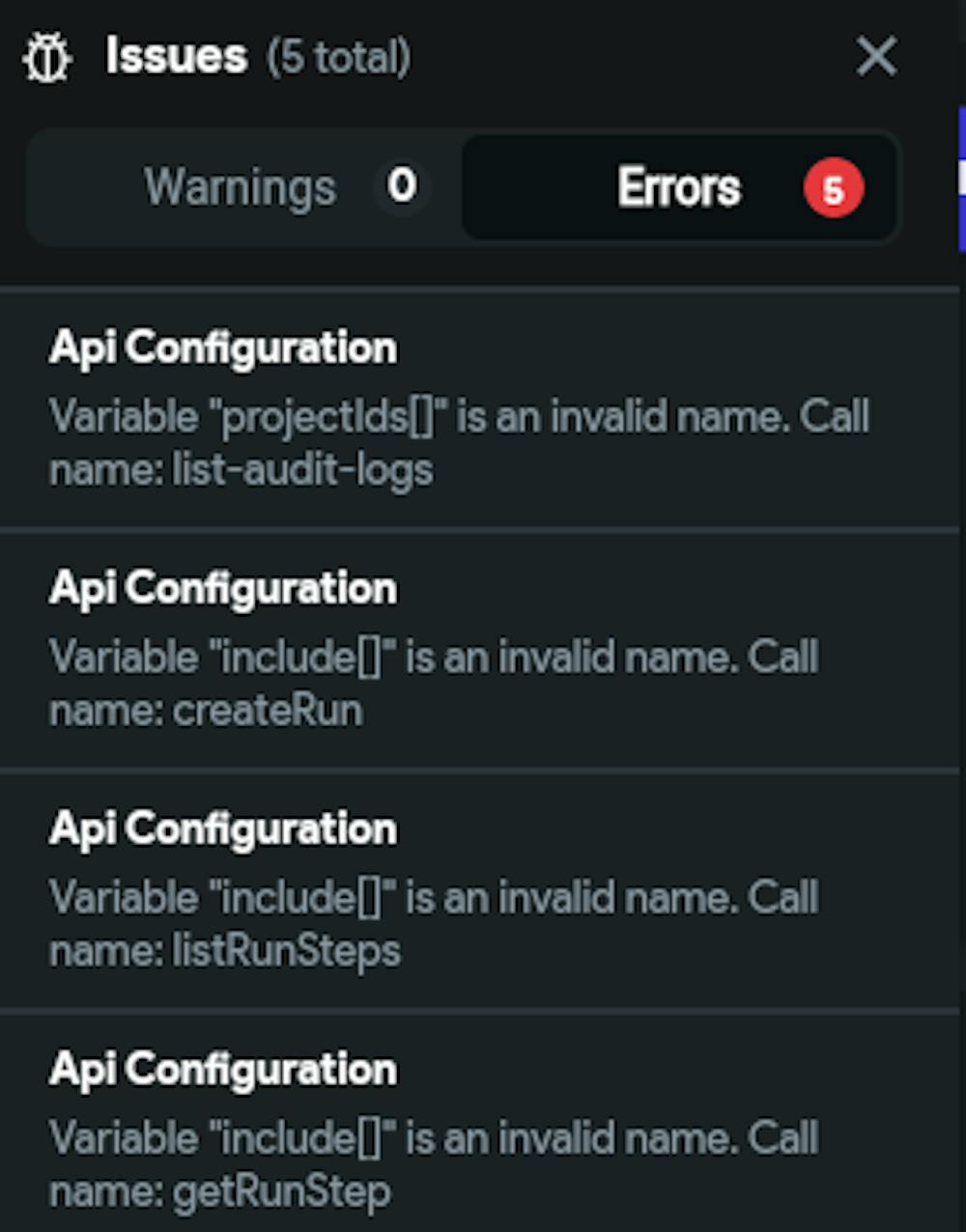The image size is (966, 1232).
Task: Switch to the Warnings tab
Action: pyautogui.click(x=245, y=187)
